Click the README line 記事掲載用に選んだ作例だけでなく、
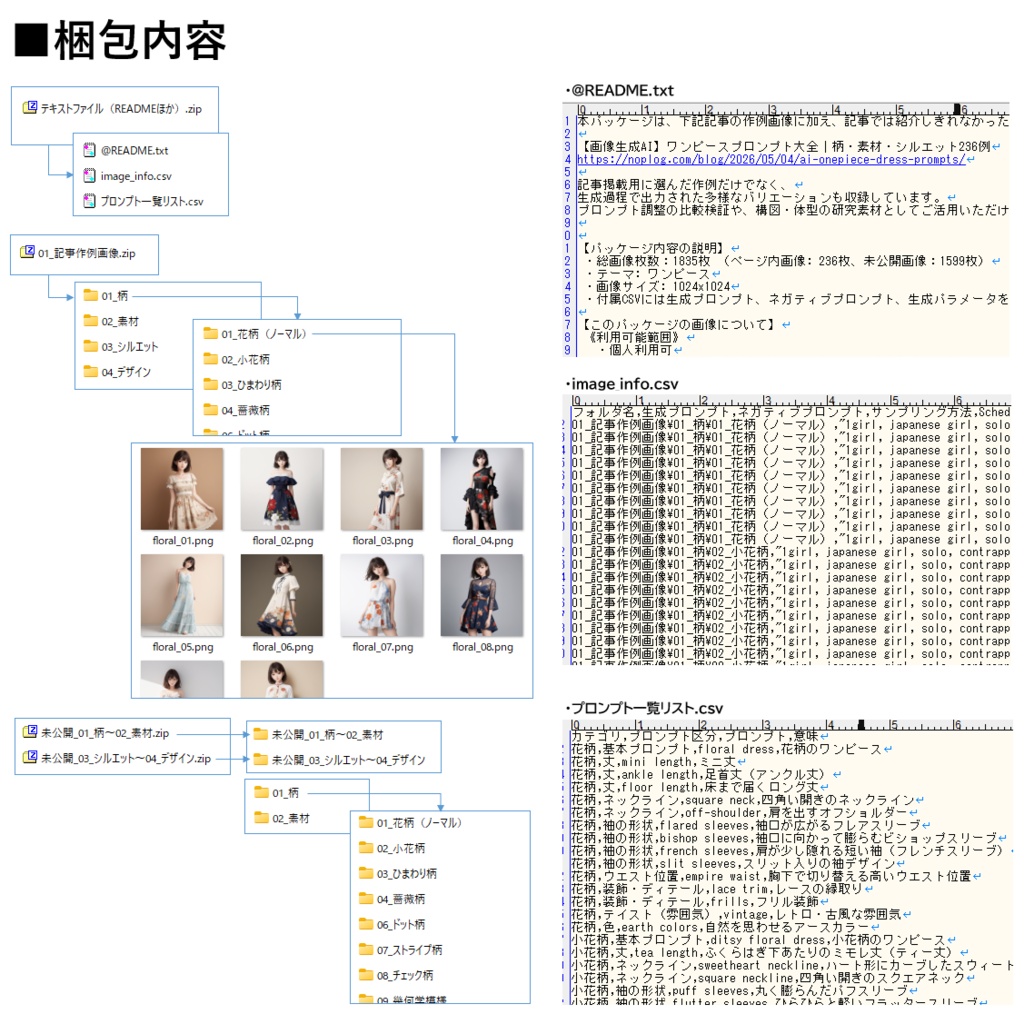The height and width of the screenshot is (1024, 1024). pyautogui.click(x=690, y=185)
